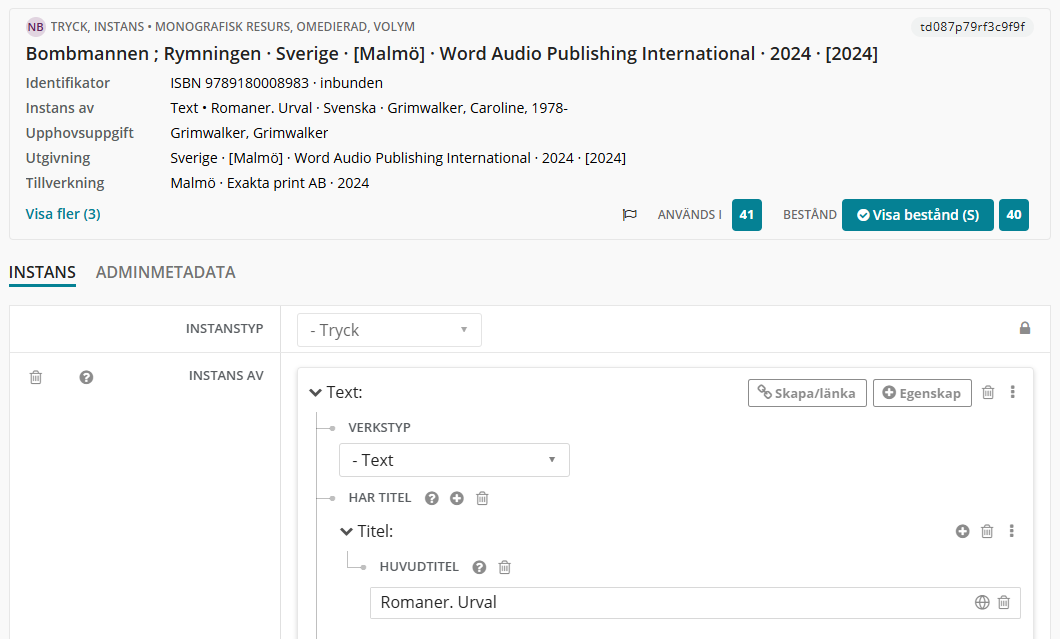Click the Grimwalker, Grimwalker Upphovsuppgift value
Viewport: 1060px width, 639px height.
click(249, 133)
